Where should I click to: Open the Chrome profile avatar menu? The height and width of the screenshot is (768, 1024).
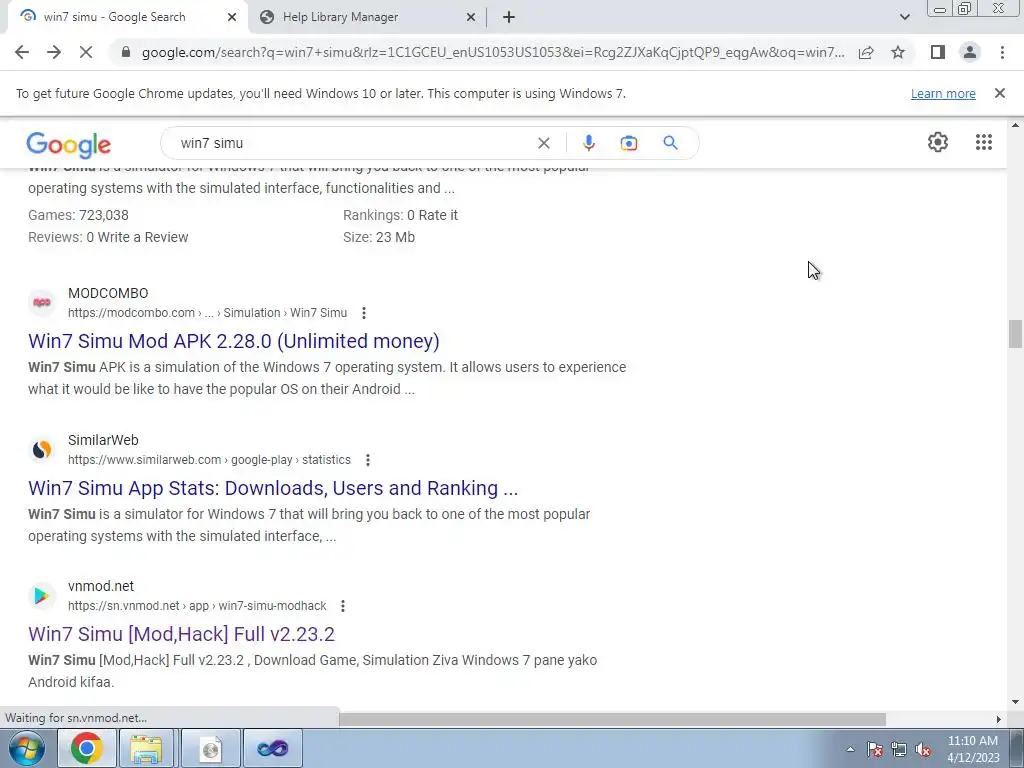[970, 52]
